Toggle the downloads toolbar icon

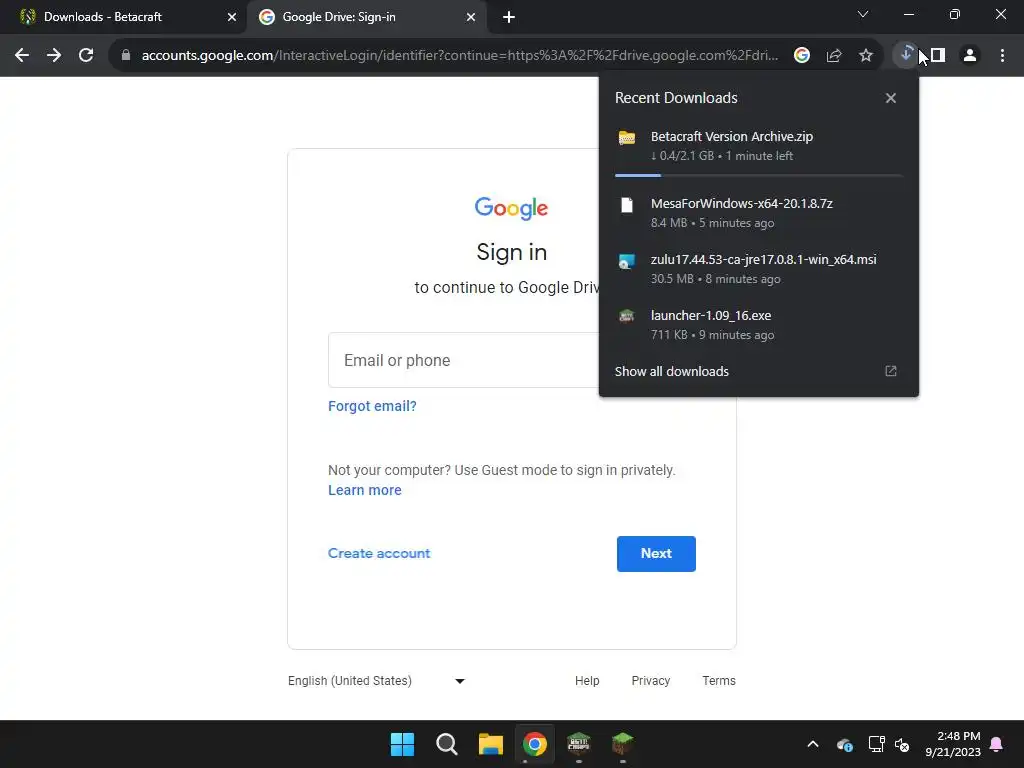tap(906, 55)
